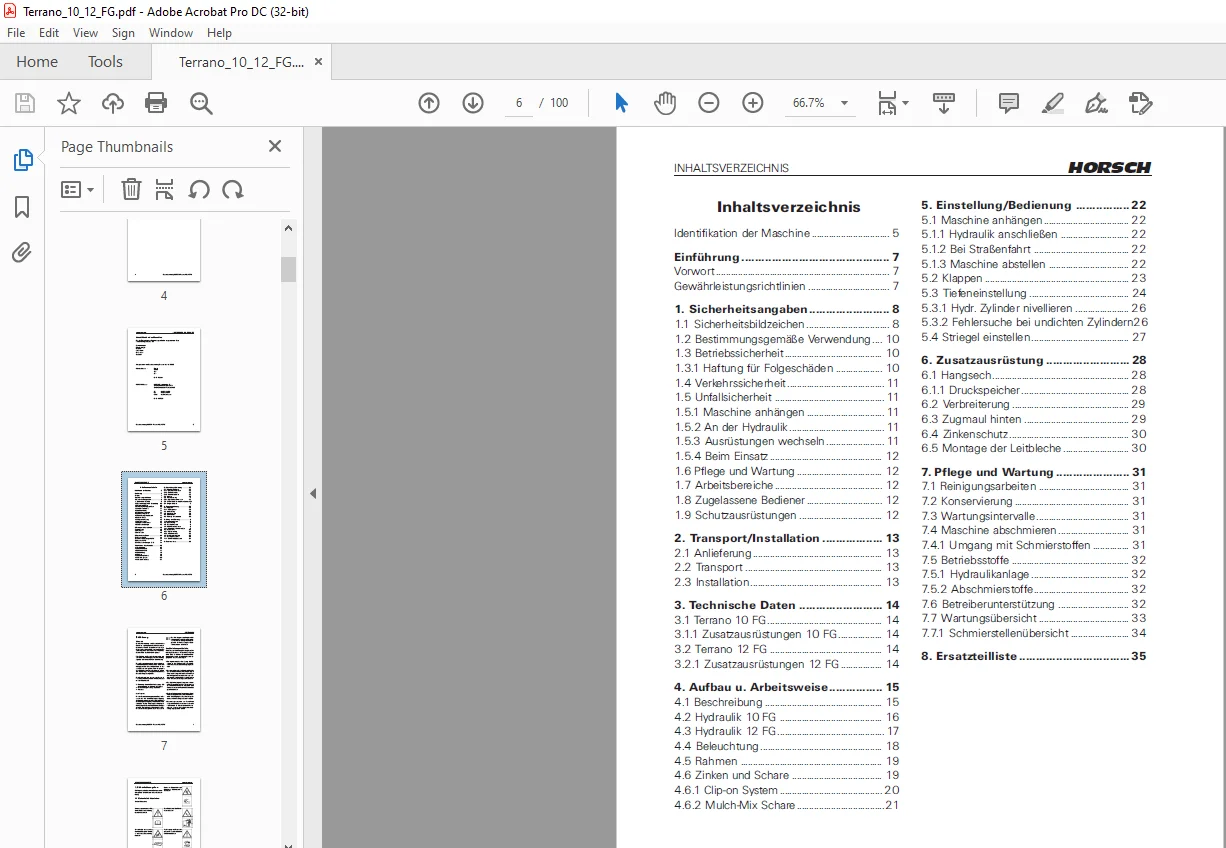Open the Find text magnifier tool
The width and height of the screenshot is (1226, 848).
point(201,103)
